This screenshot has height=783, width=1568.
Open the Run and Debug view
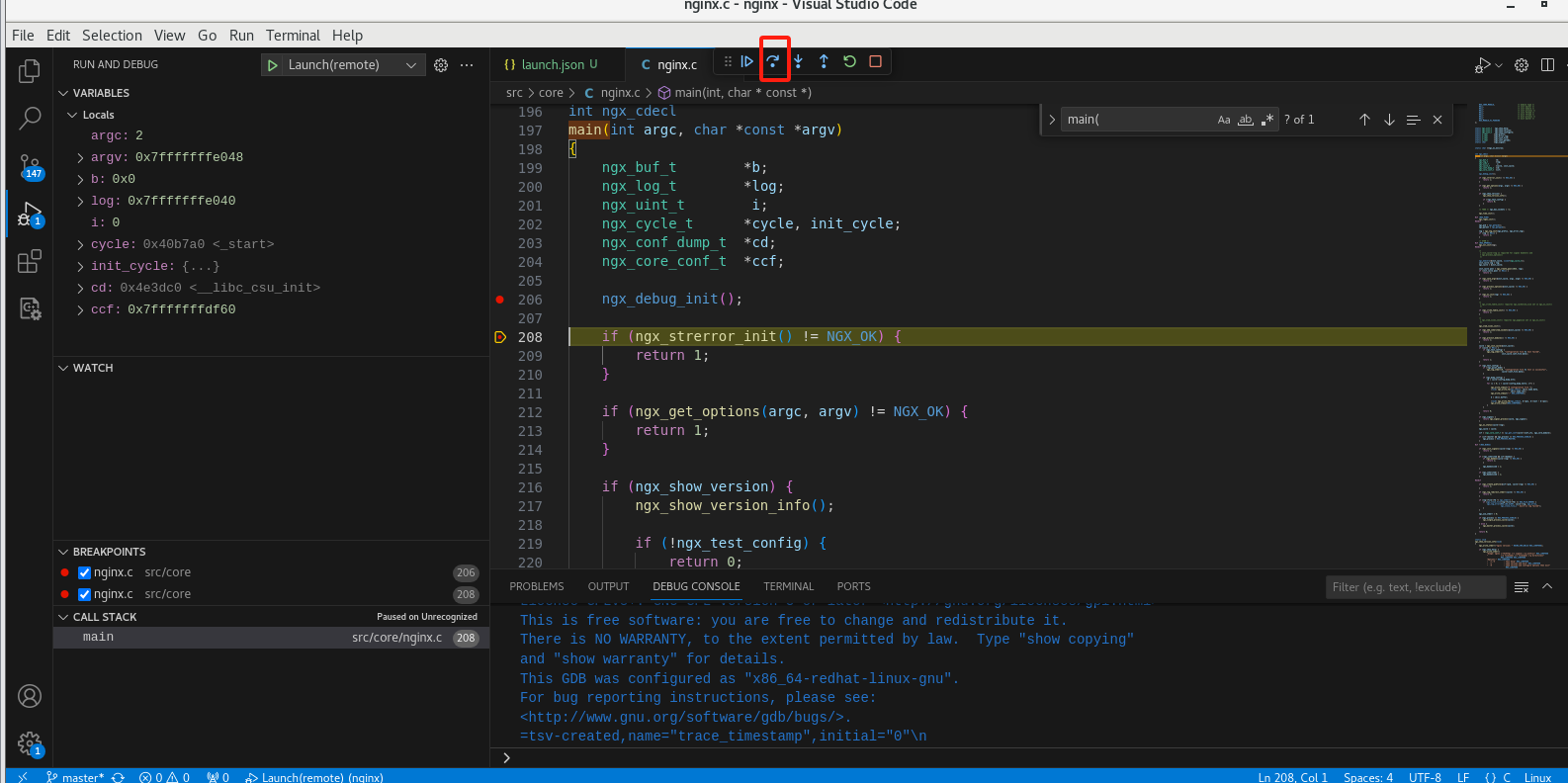click(30, 214)
